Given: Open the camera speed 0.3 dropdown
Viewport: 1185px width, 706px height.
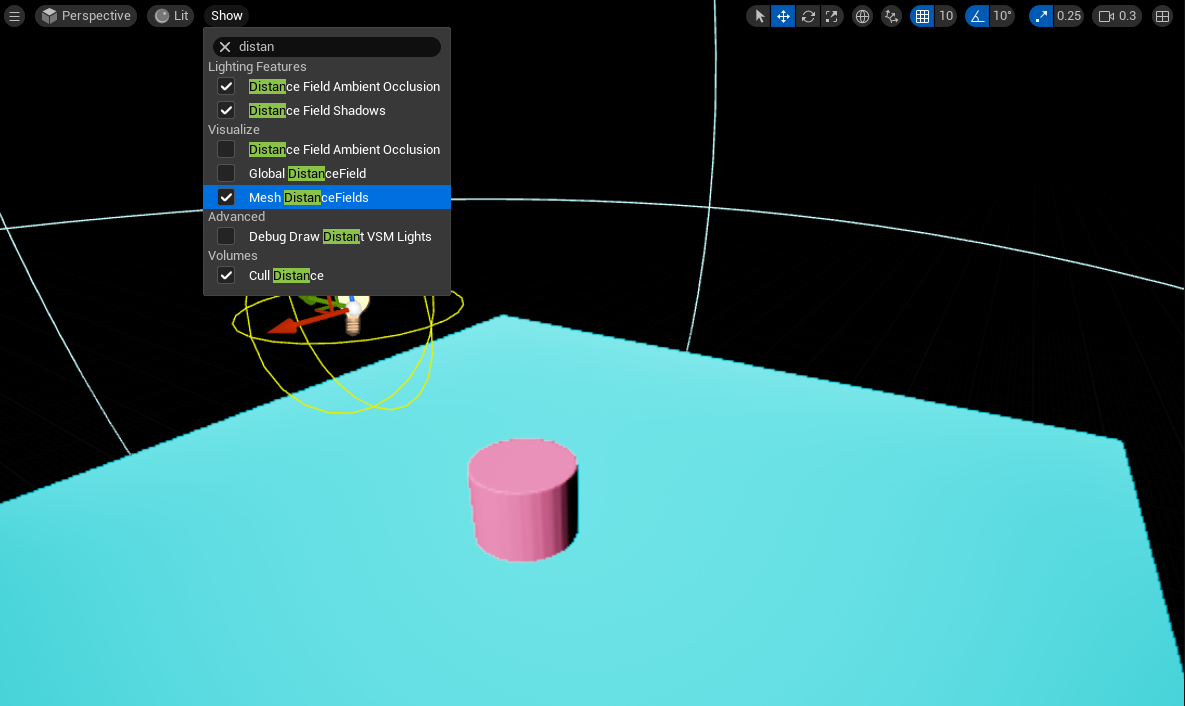Looking at the screenshot, I should click(1118, 16).
